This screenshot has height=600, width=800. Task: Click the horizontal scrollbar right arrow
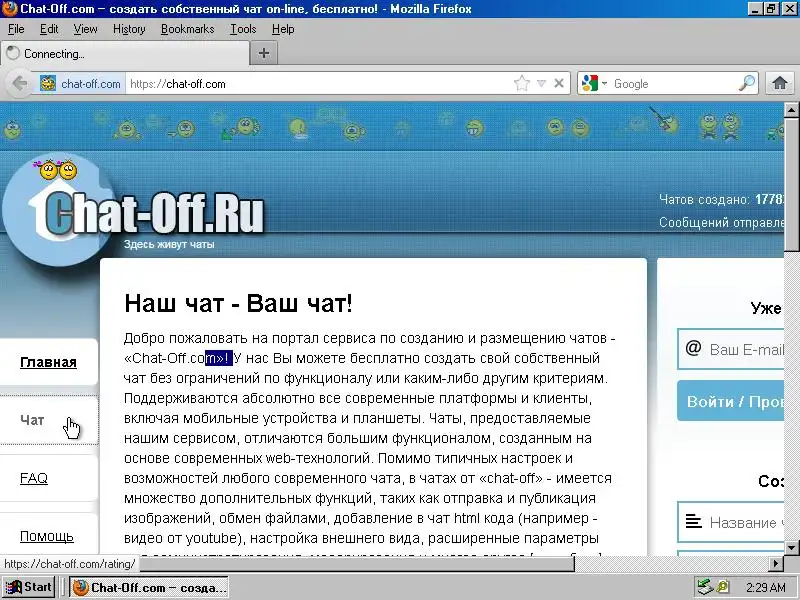click(x=776, y=563)
